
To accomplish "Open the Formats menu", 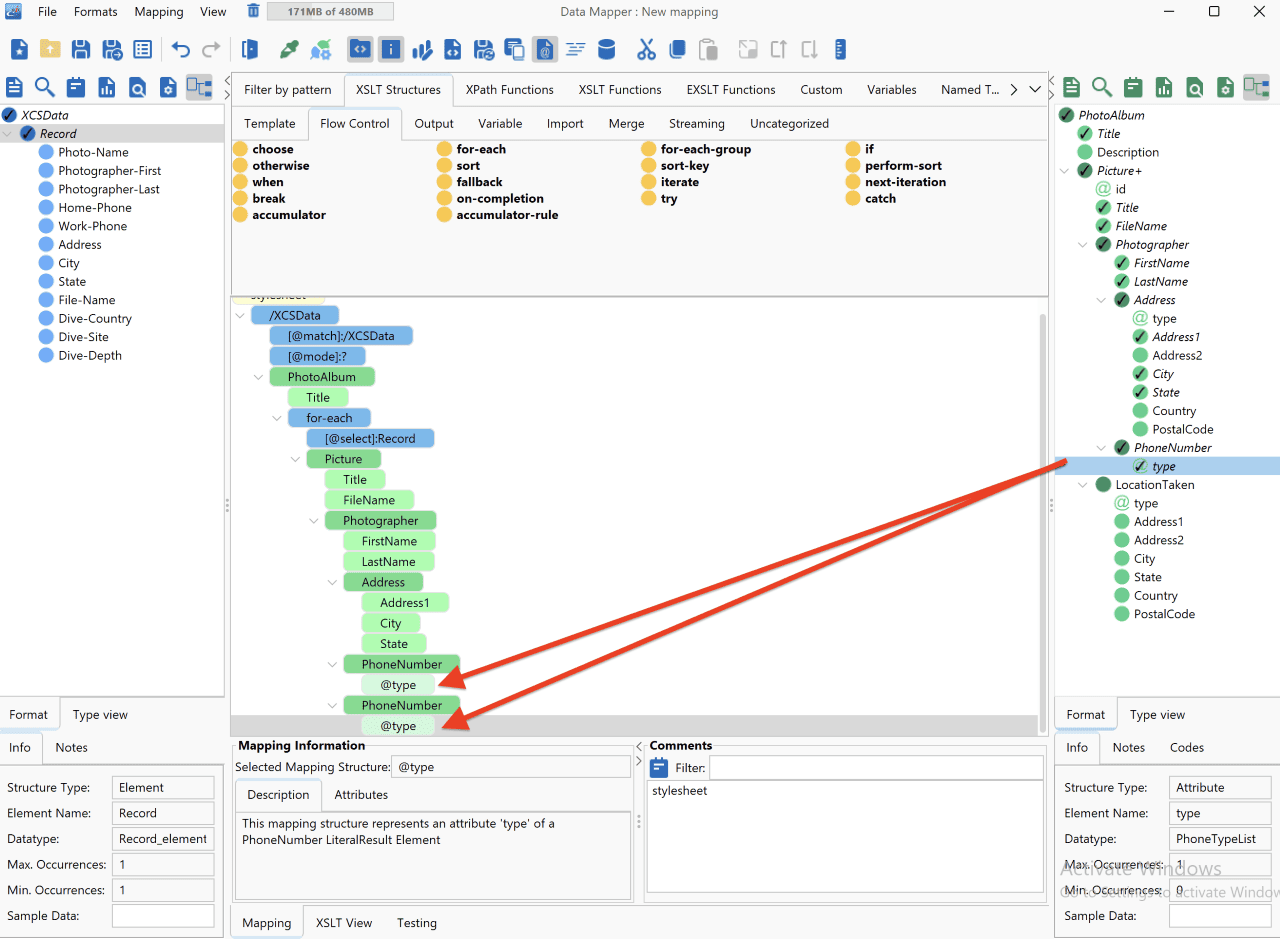I will (x=96, y=12).
